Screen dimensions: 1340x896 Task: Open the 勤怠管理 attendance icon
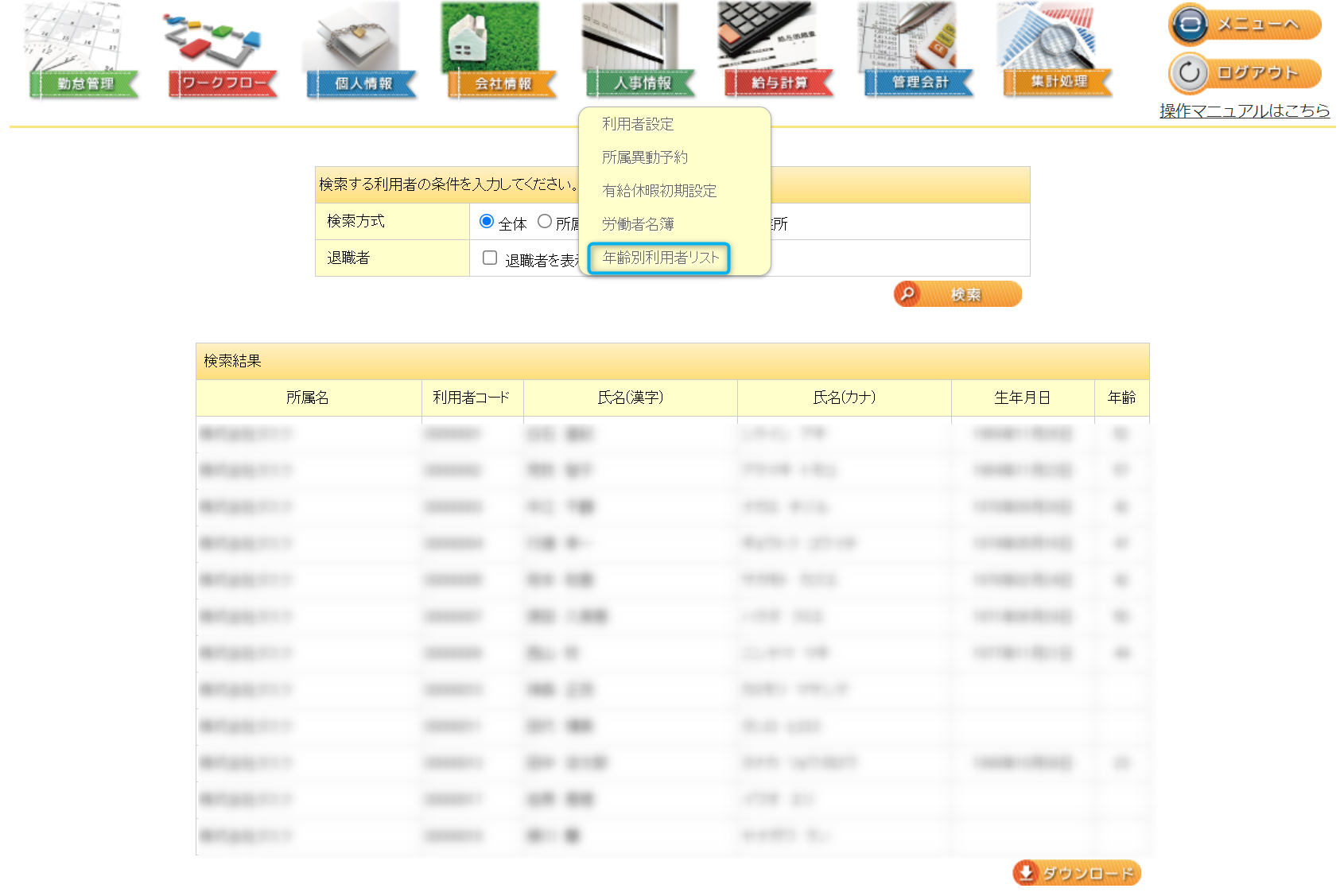[84, 52]
